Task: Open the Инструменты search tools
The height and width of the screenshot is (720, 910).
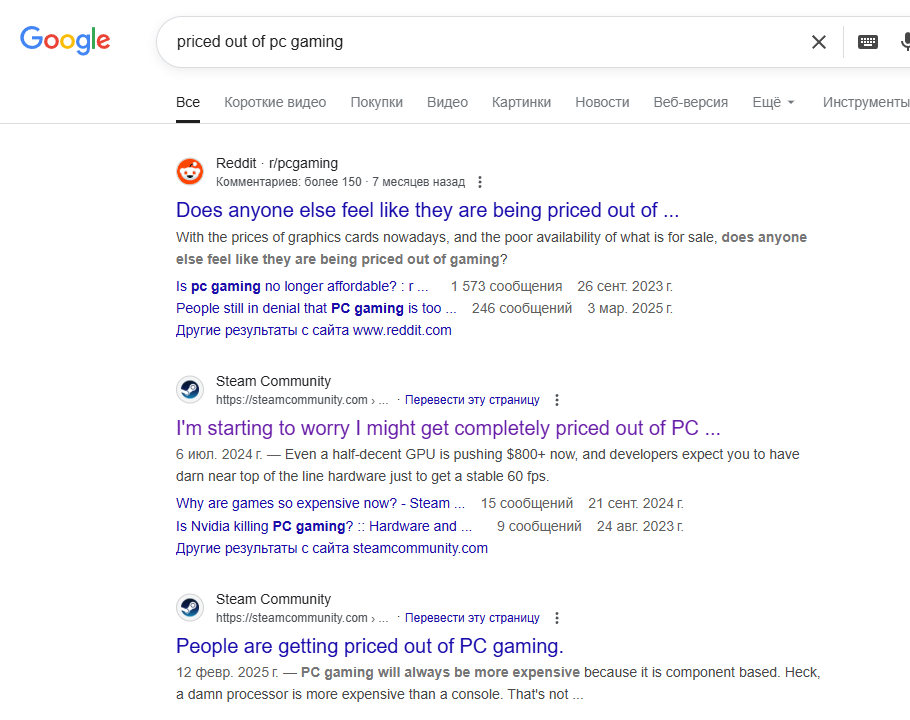Action: [865, 102]
